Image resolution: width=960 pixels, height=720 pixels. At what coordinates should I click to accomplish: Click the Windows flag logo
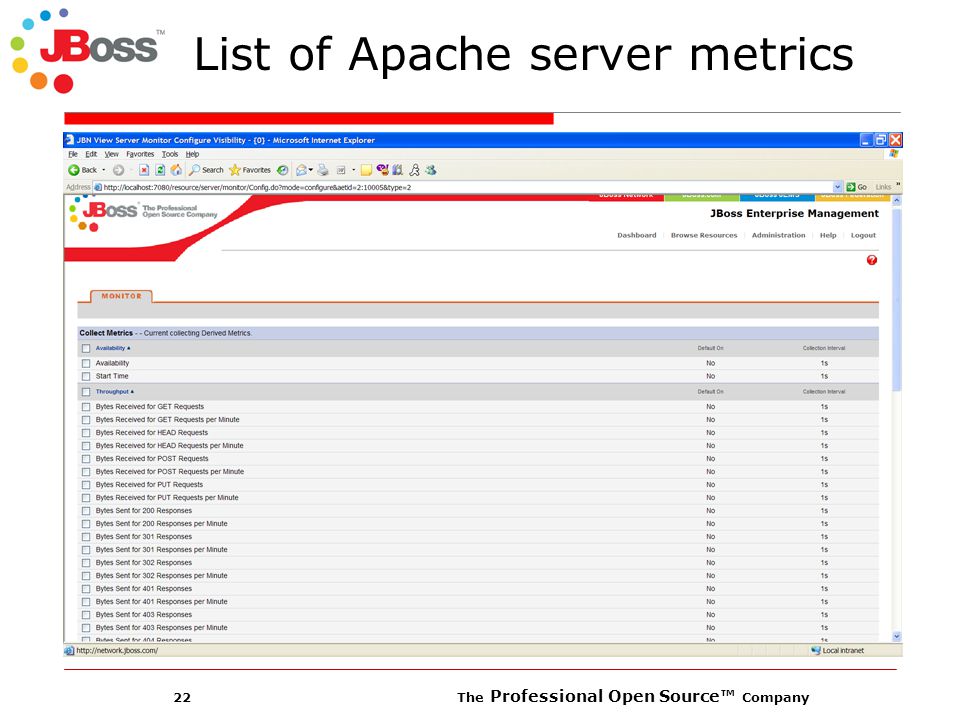coord(894,154)
